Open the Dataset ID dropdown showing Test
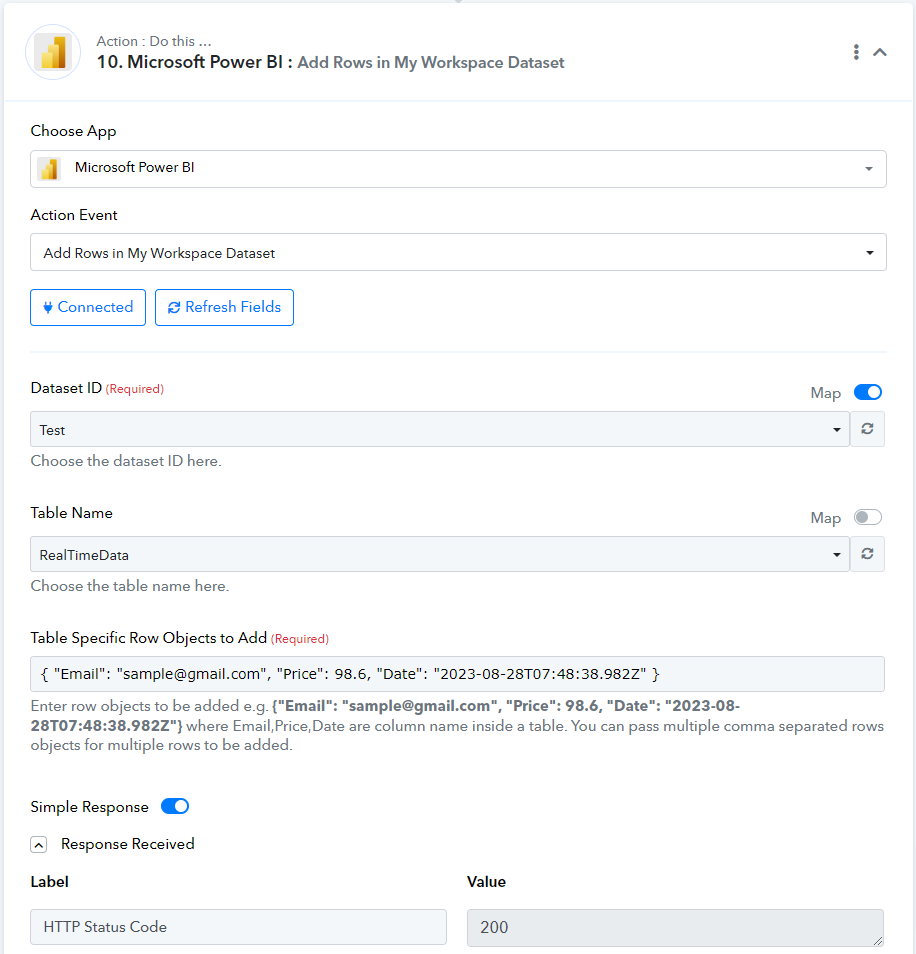This screenshot has height=954, width=916. pos(440,429)
